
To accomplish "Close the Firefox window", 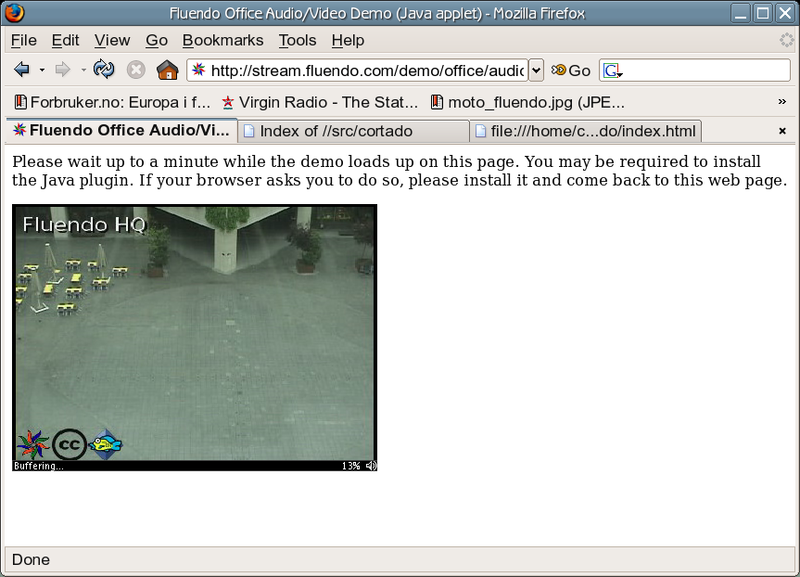I will pos(785,13).
